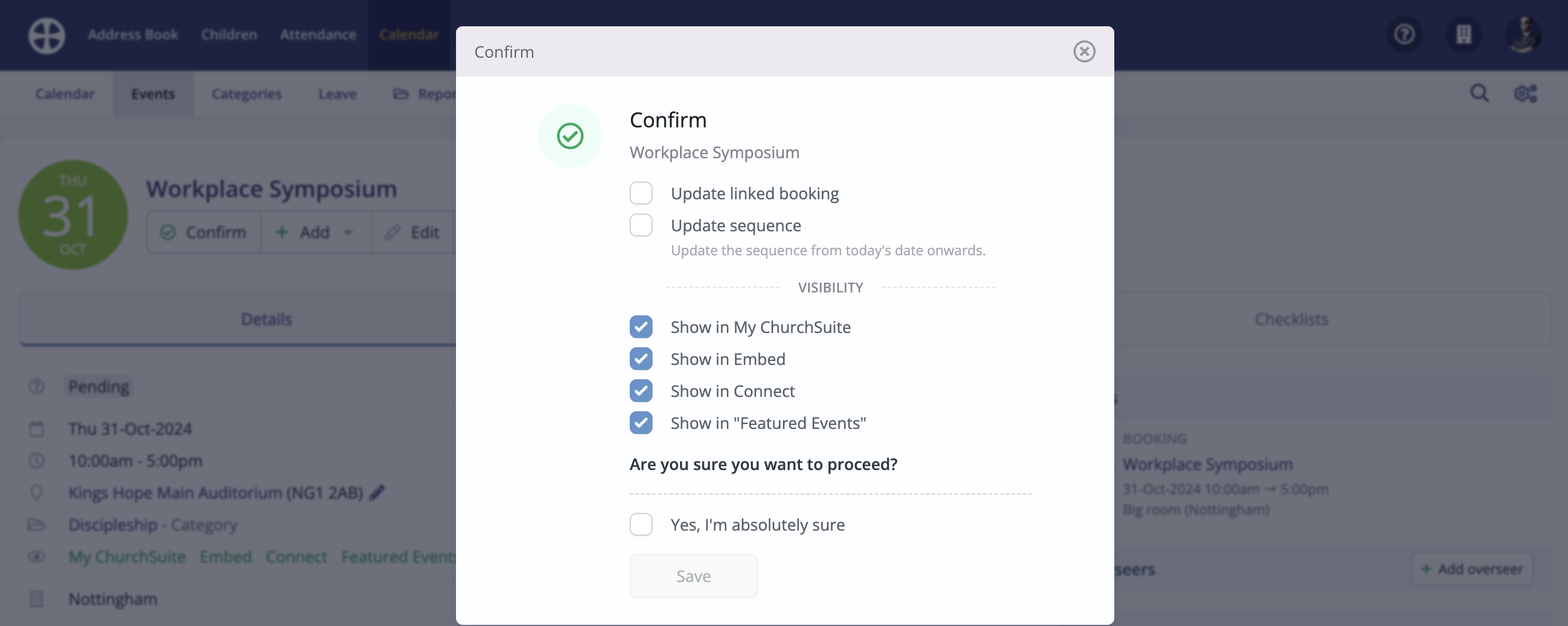Screen dimensions: 1568x626
Task: Open the Address Book module
Action: [x=133, y=35]
